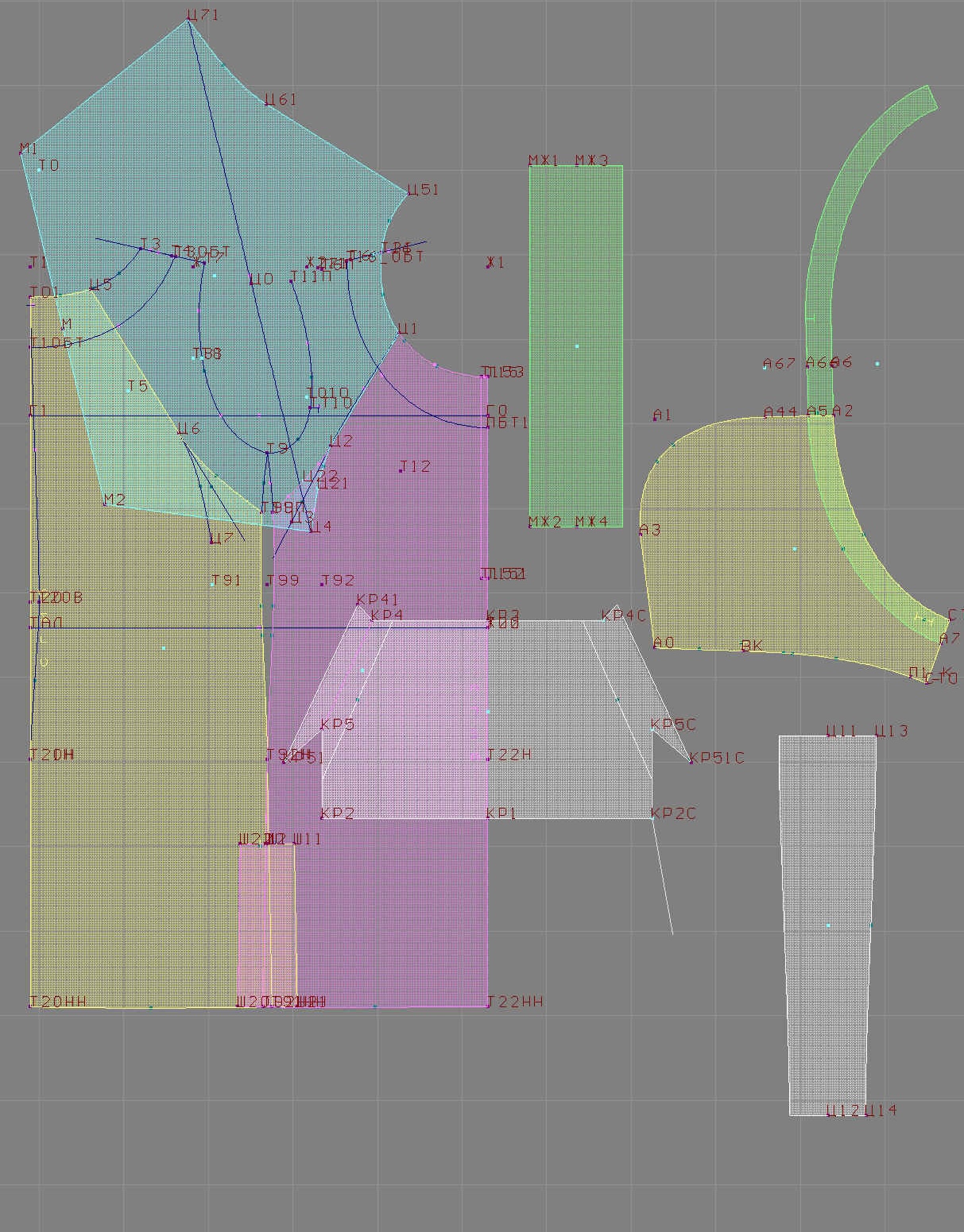This screenshot has height=1232, width=964.
Task: Click the Ж1 standalone point
Action: [488, 266]
